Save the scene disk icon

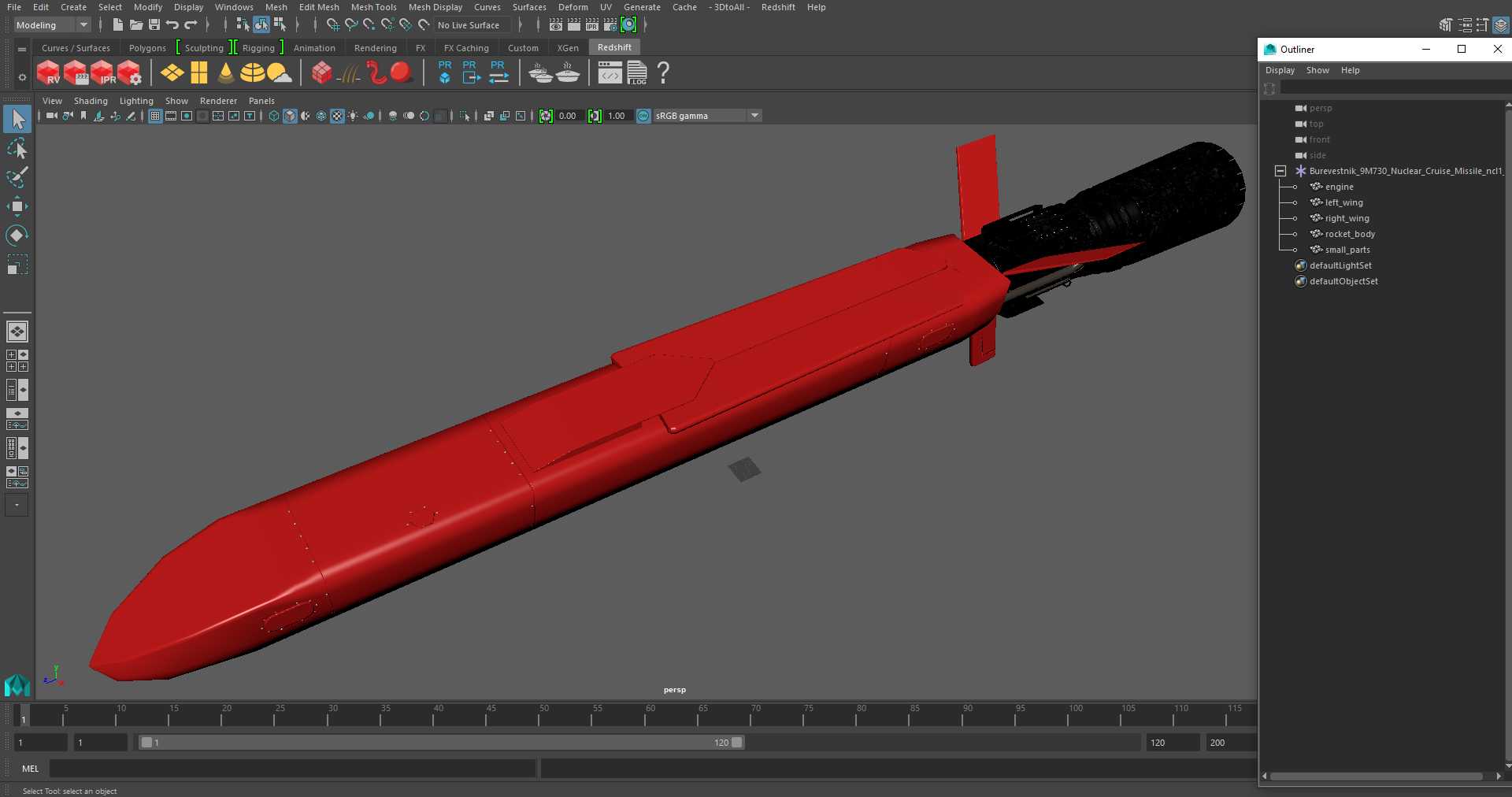pos(154,25)
